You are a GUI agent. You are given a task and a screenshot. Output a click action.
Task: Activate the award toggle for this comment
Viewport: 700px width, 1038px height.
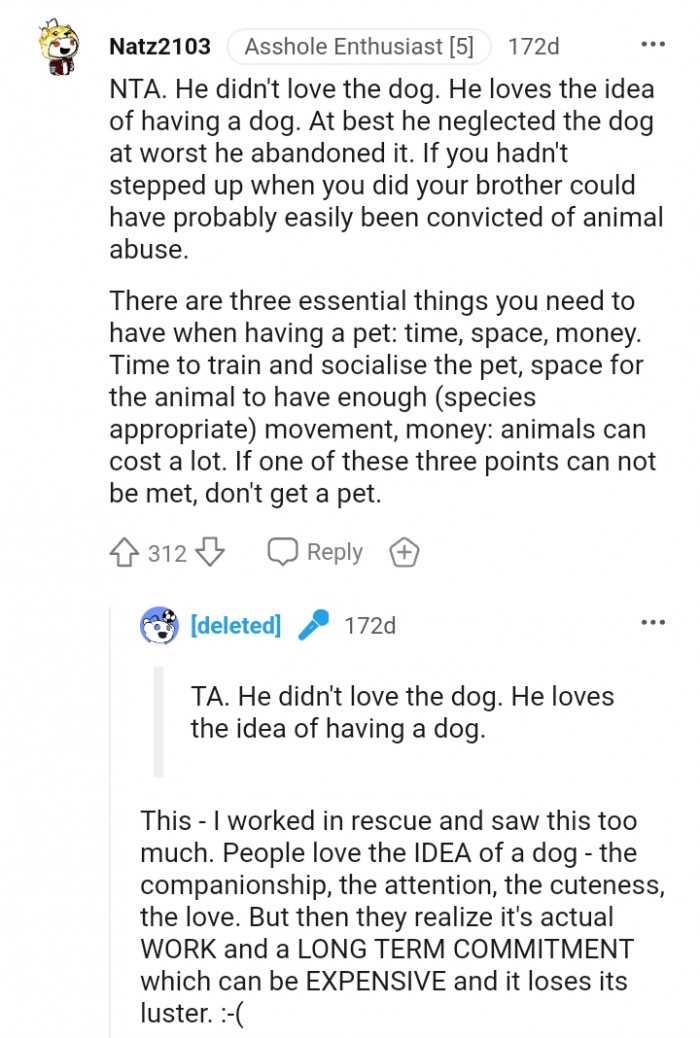403,551
